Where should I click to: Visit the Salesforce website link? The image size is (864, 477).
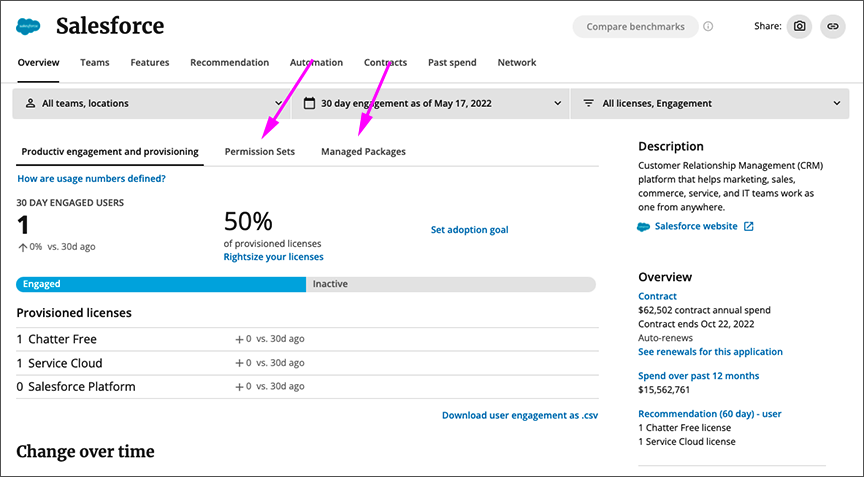tap(696, 226)
